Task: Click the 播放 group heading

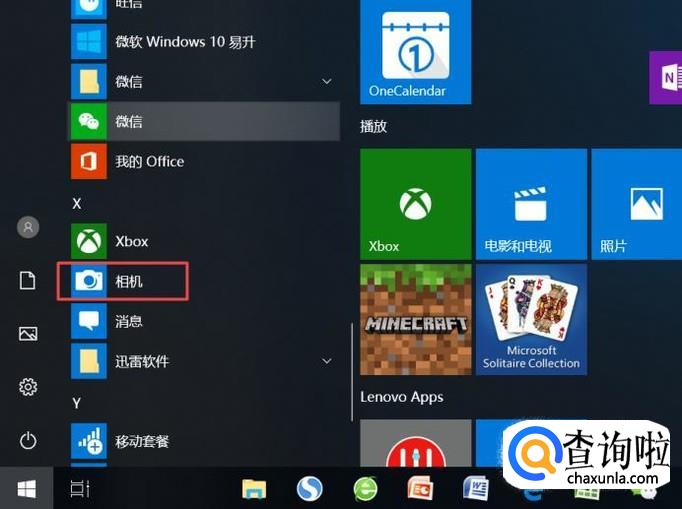Action: (373, 127)
